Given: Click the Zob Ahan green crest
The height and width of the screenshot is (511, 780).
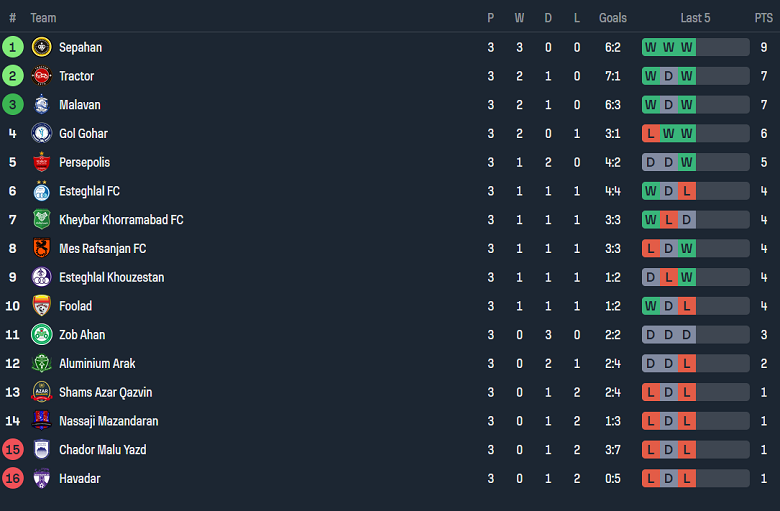Looking at the screenshot, I should (41, 335).
